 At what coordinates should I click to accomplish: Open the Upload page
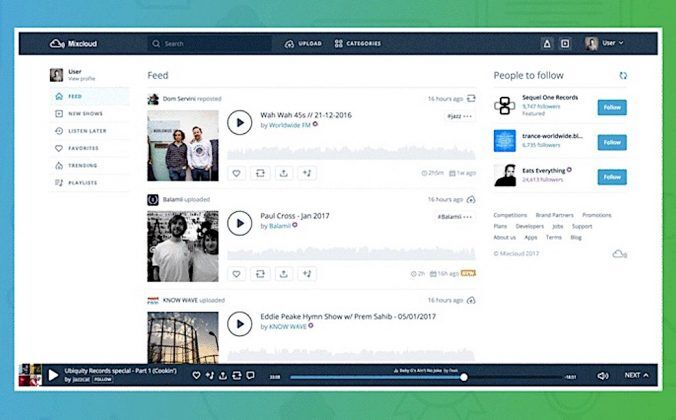coord(303,44)
